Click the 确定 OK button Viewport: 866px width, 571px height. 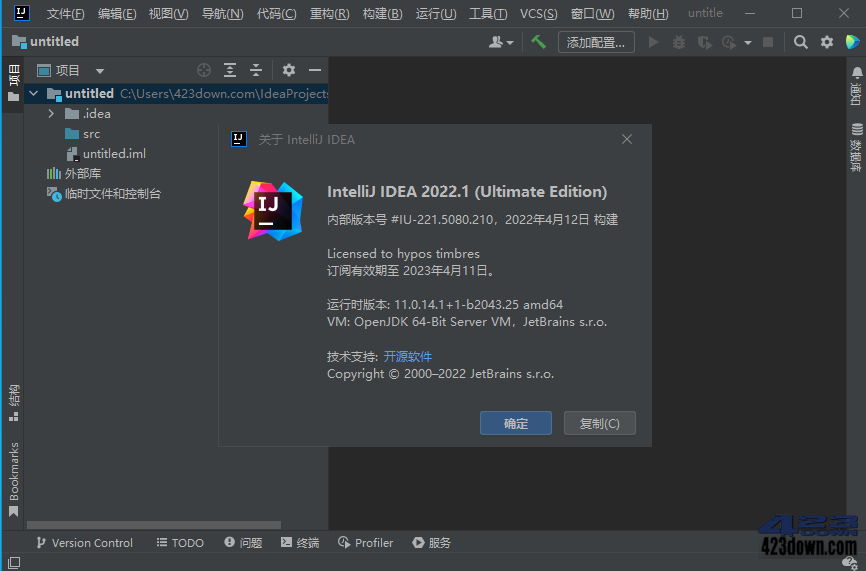516,423
